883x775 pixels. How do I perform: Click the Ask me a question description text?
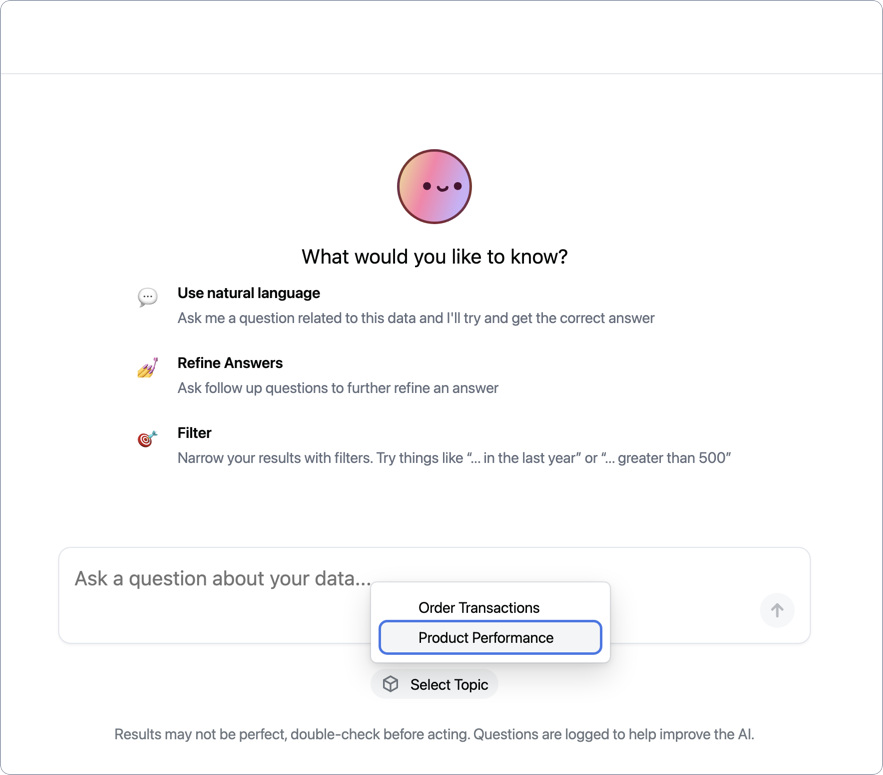tap(416, 318)
